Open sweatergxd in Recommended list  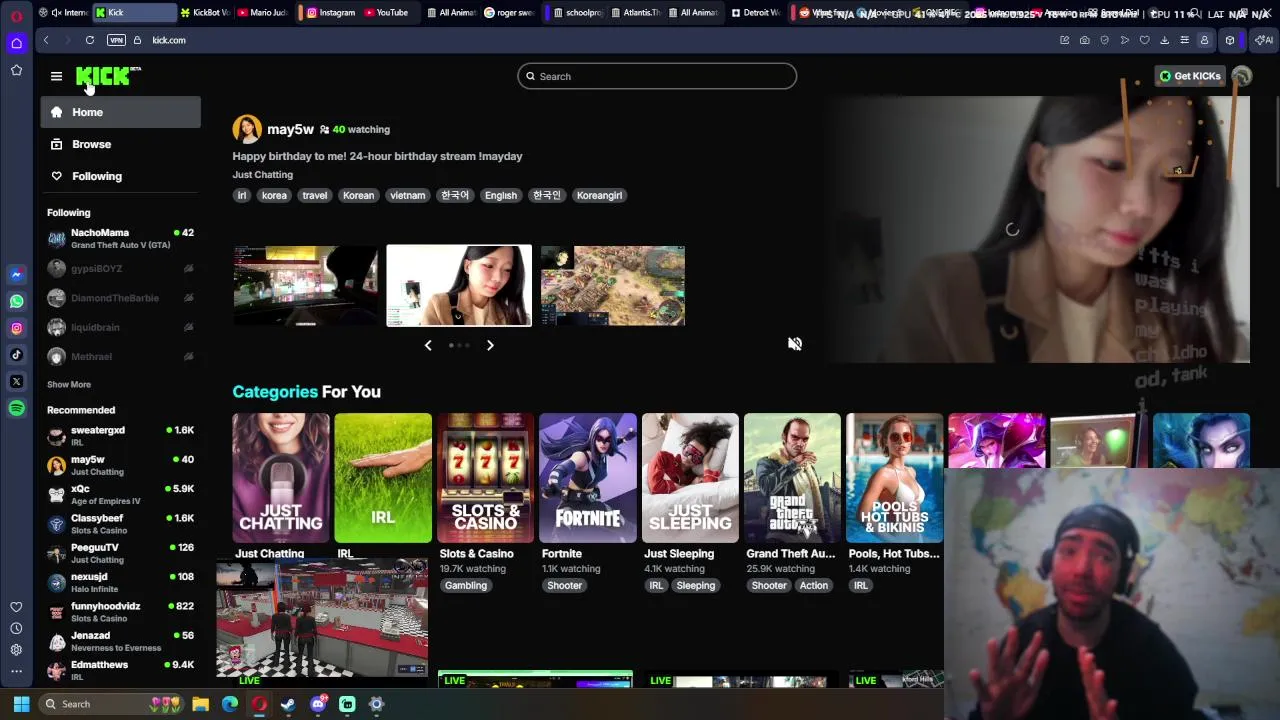(120, 436)
